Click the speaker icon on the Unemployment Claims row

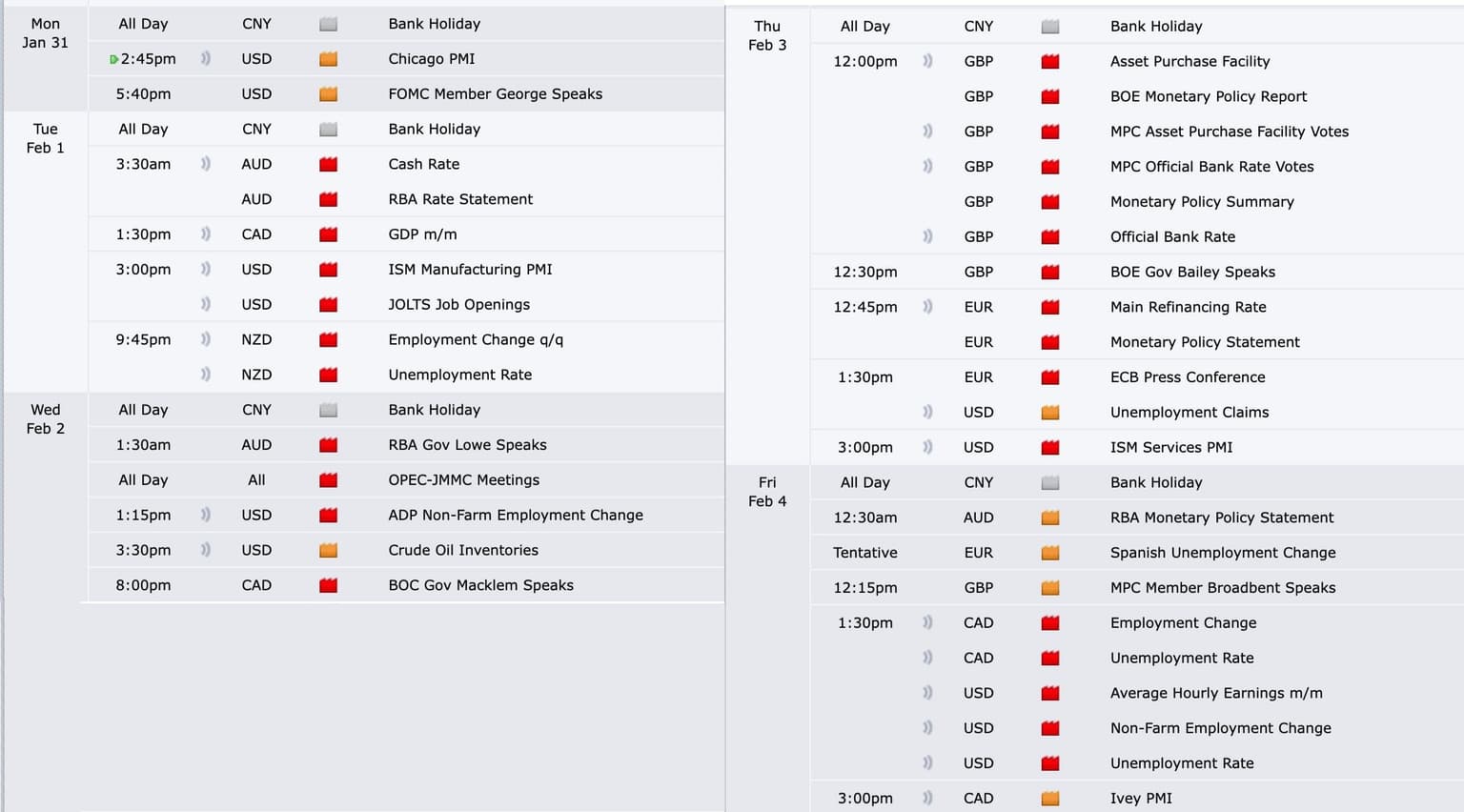click(927, 412)
